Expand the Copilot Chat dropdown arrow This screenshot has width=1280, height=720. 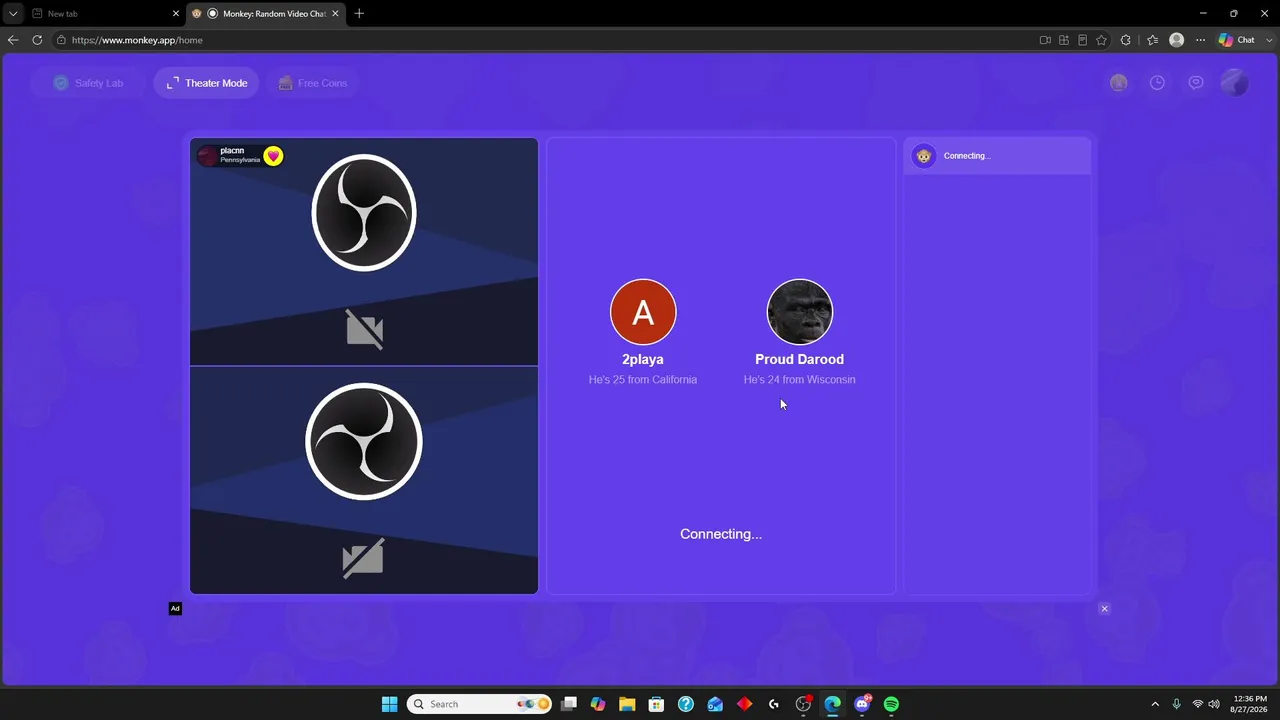[x=1267, y=40]
